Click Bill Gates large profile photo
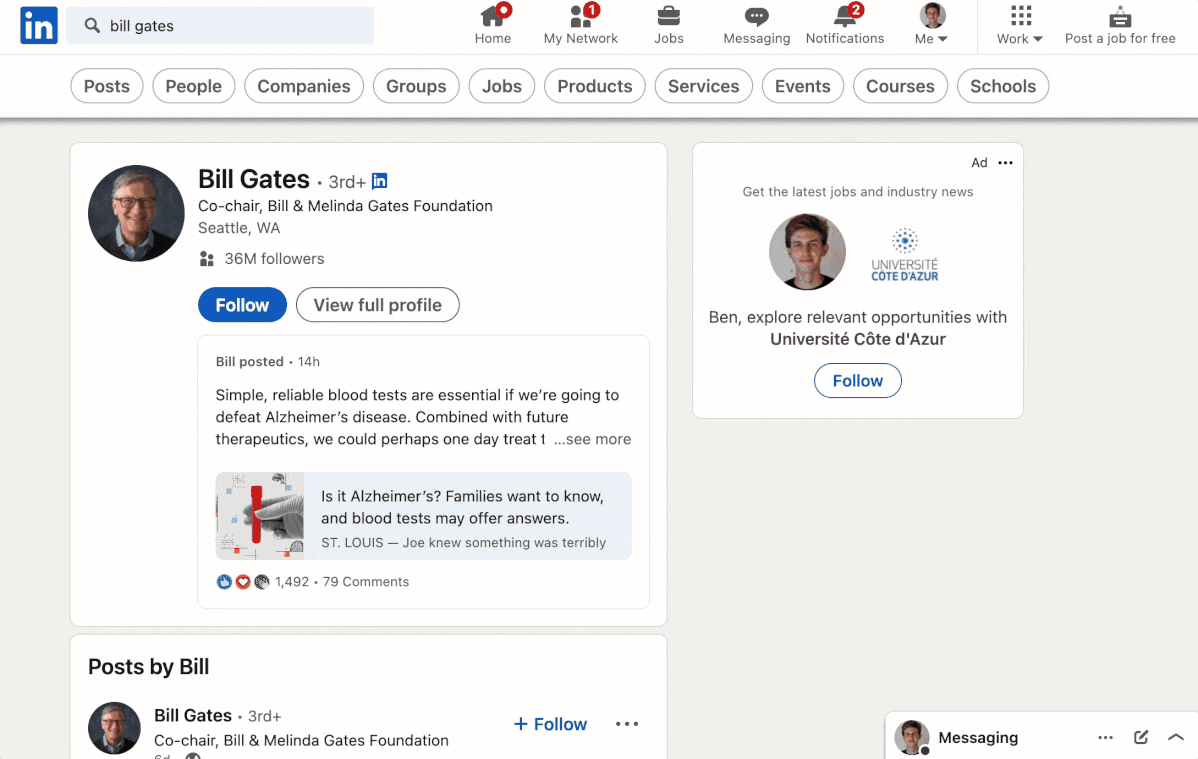 [x=136, y=213]
